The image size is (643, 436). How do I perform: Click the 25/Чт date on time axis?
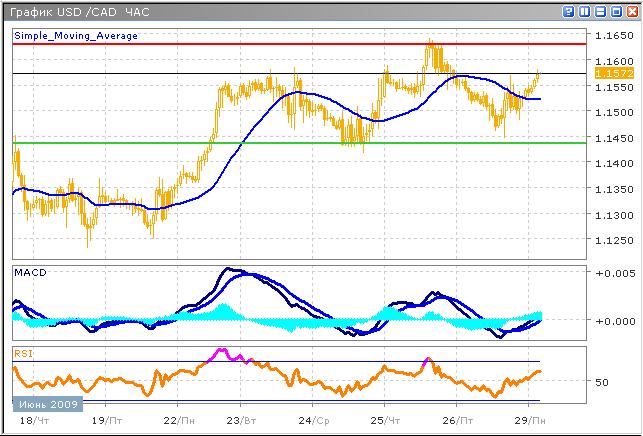(x=385, y=421)
